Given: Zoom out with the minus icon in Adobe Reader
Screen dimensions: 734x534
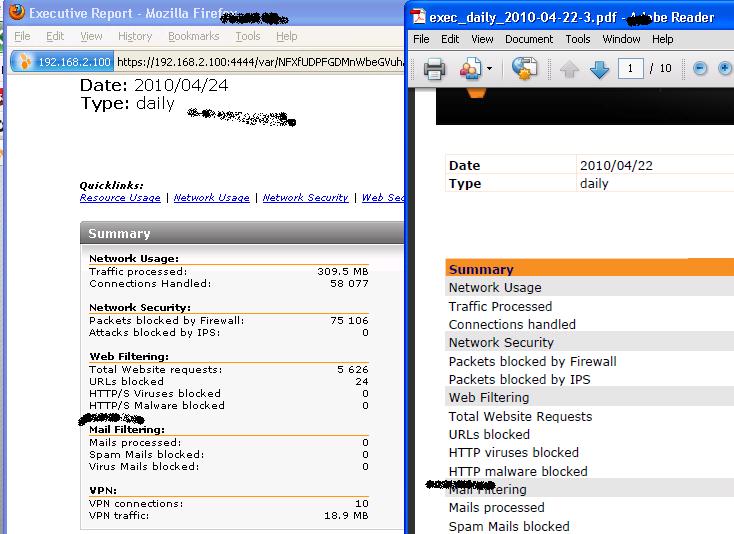Looking at the screenshot, I should 700,69.
